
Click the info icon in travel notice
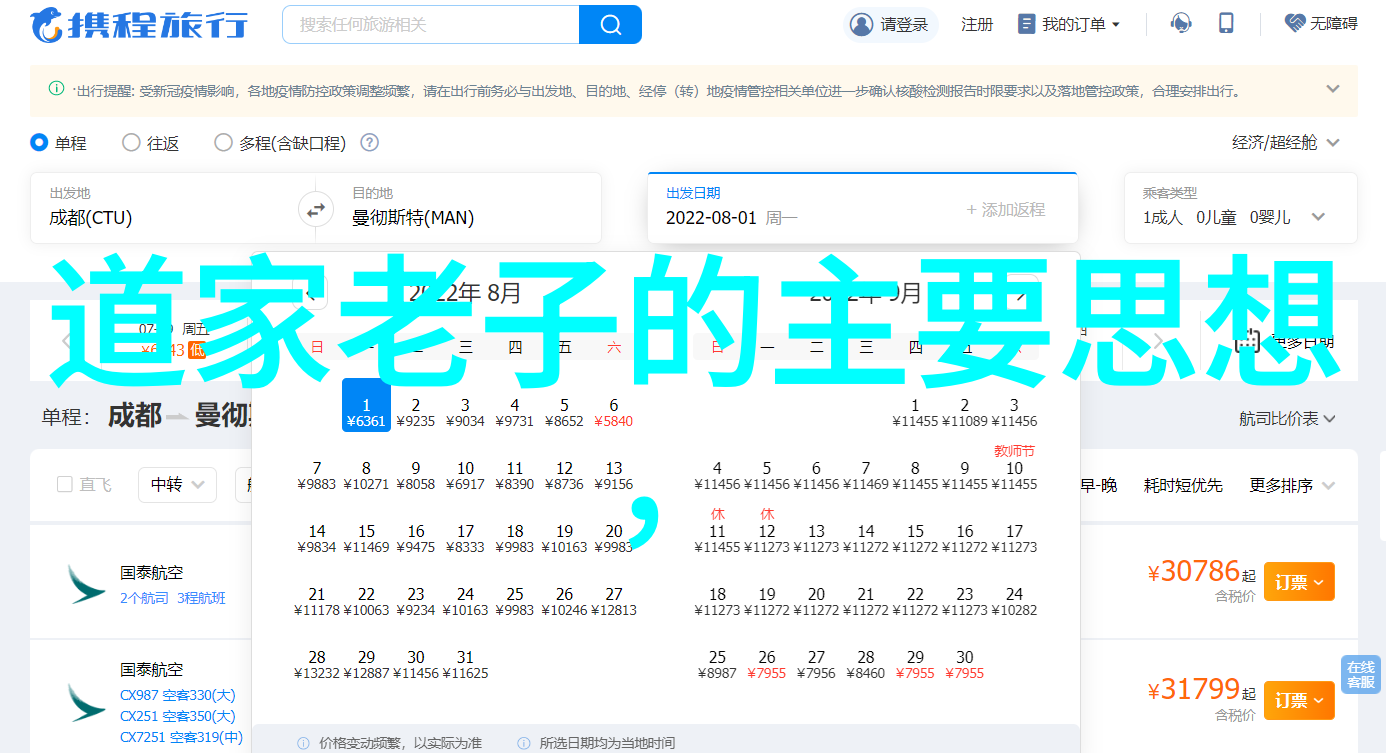pos(56,89)
